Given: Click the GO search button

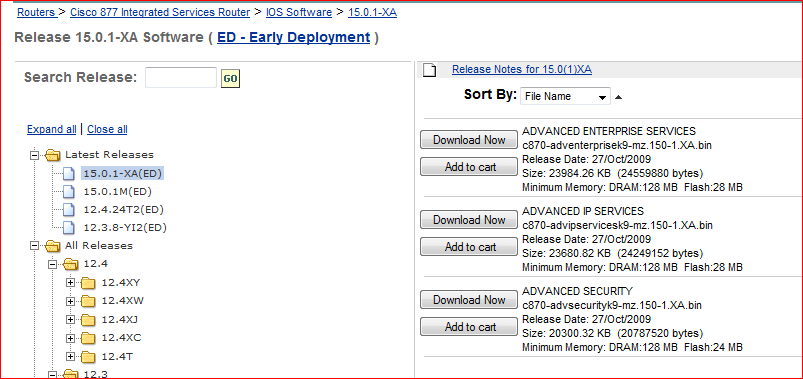Looking at the screenshot, I should pyautogui.click(x=230, y=78).
